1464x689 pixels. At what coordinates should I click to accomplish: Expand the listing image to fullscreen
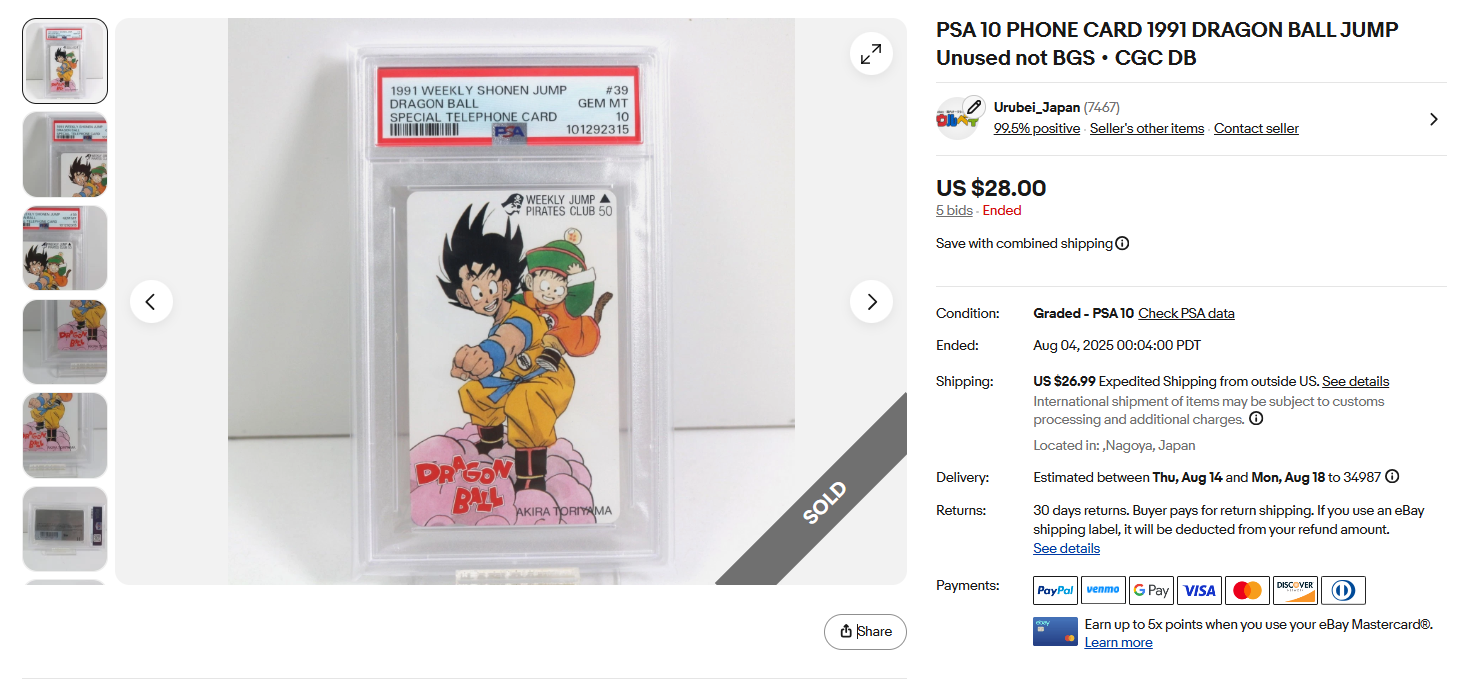871,54
